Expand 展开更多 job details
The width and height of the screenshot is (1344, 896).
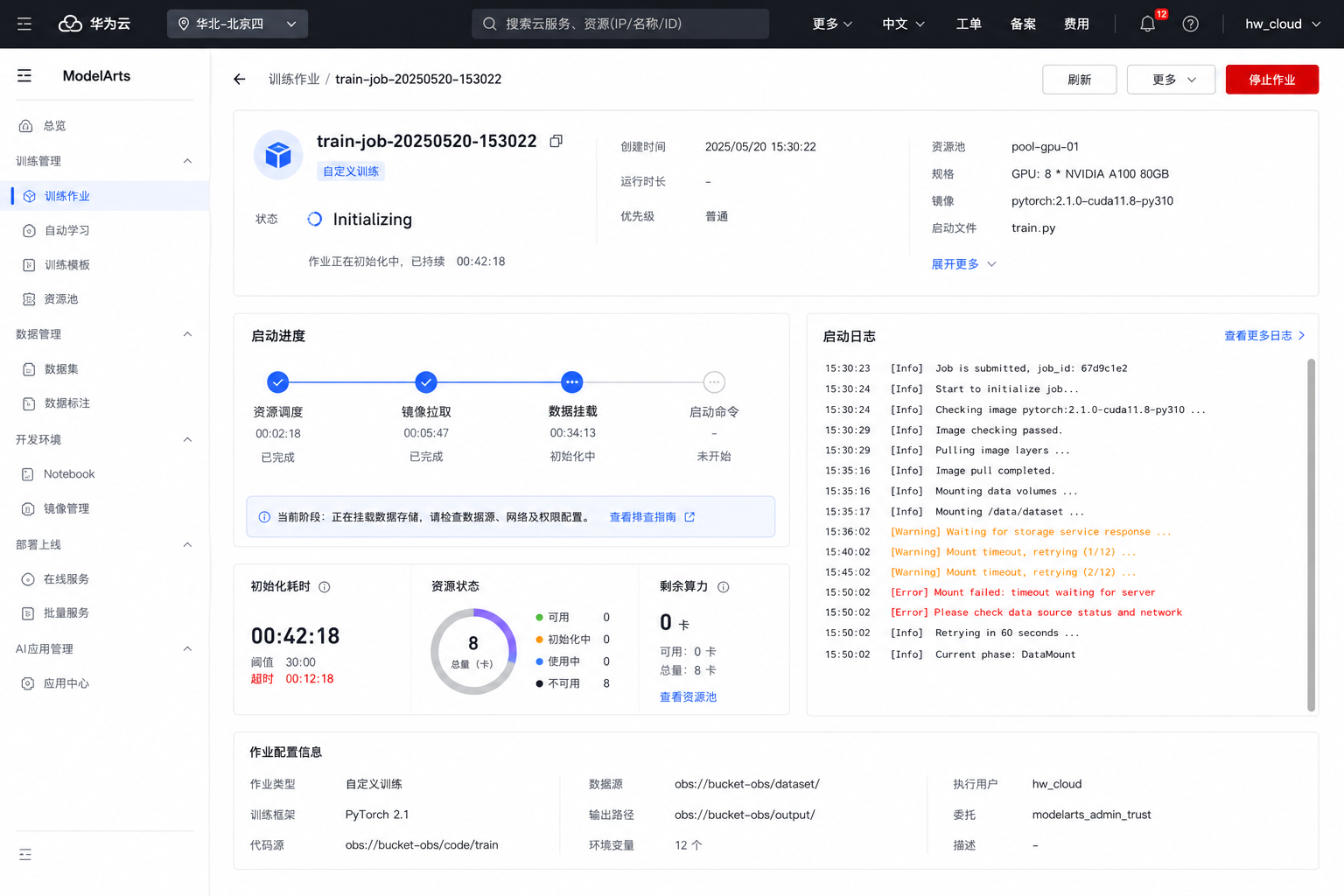(x=963, y=263)
